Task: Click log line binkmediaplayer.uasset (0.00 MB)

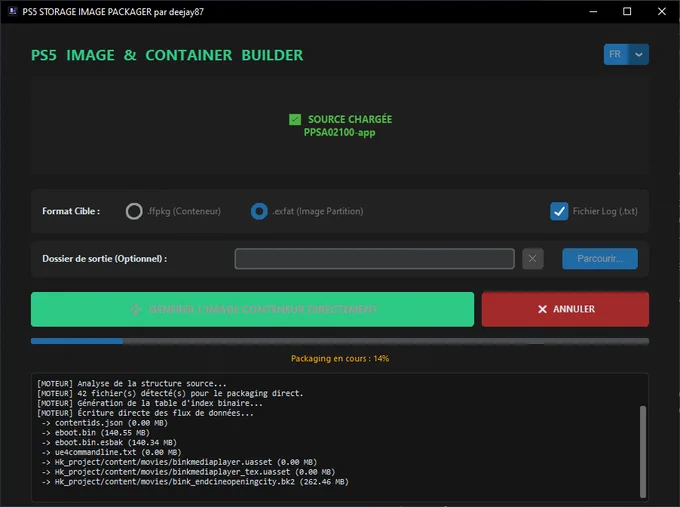Action: [179, 462]
